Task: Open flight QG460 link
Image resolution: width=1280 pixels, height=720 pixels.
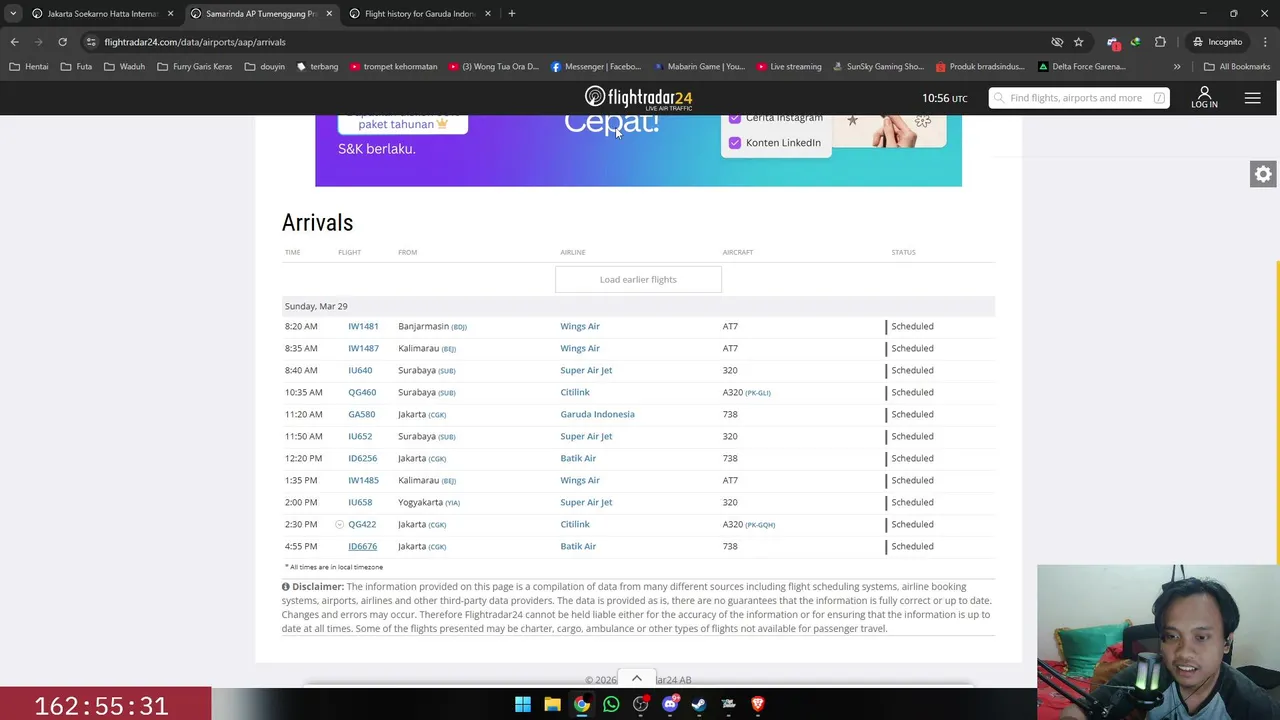Action: coord(362,392)
